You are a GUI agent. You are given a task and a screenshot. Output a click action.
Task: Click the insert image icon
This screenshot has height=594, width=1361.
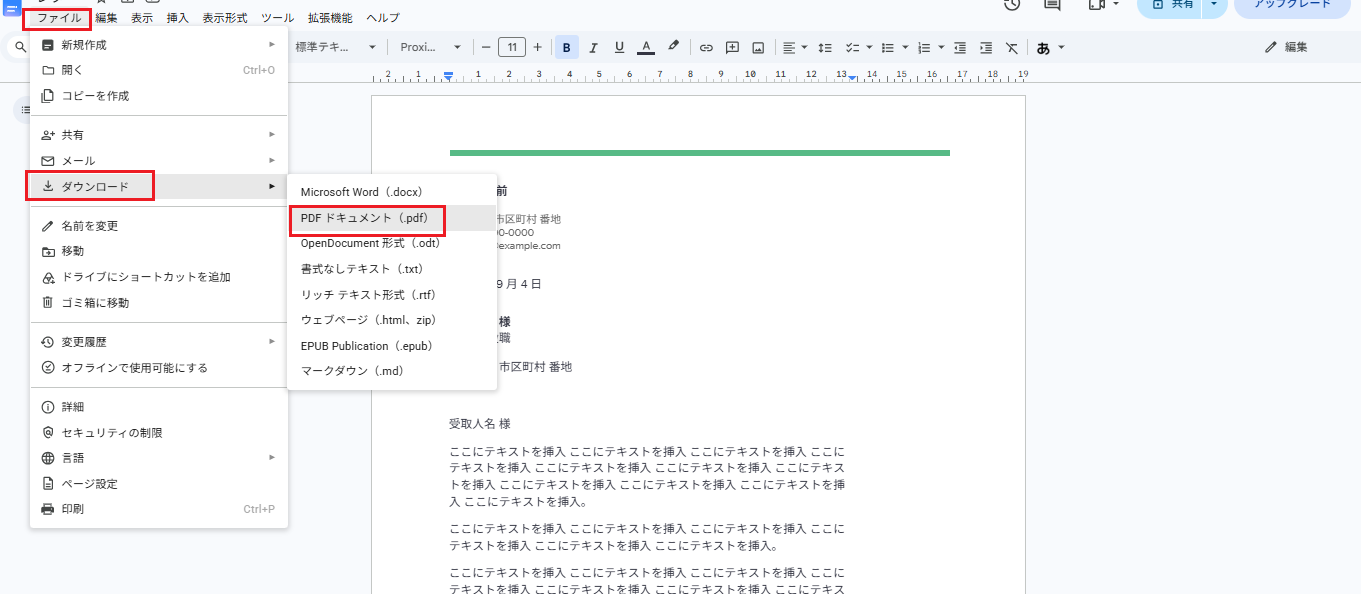(x=758, y=47)
